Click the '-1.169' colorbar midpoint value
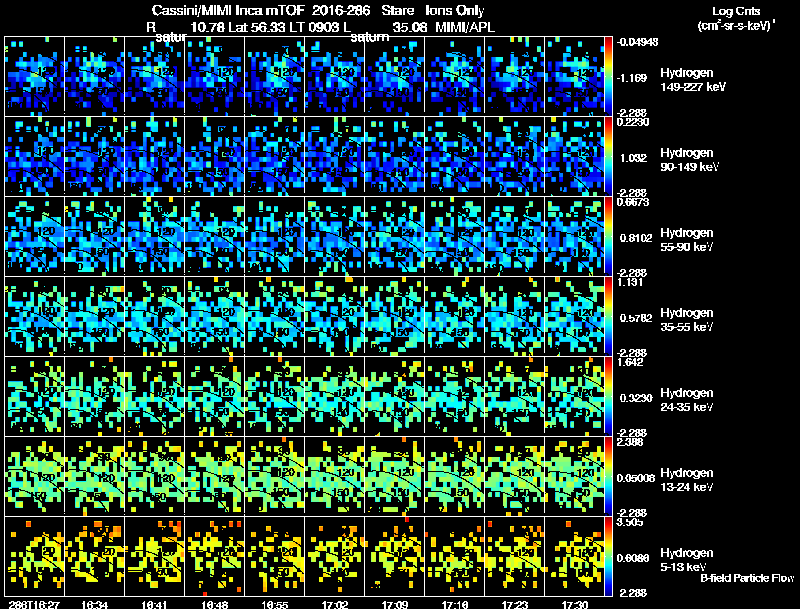The height and width of the screenshot is (609, 800). point(632,78)
